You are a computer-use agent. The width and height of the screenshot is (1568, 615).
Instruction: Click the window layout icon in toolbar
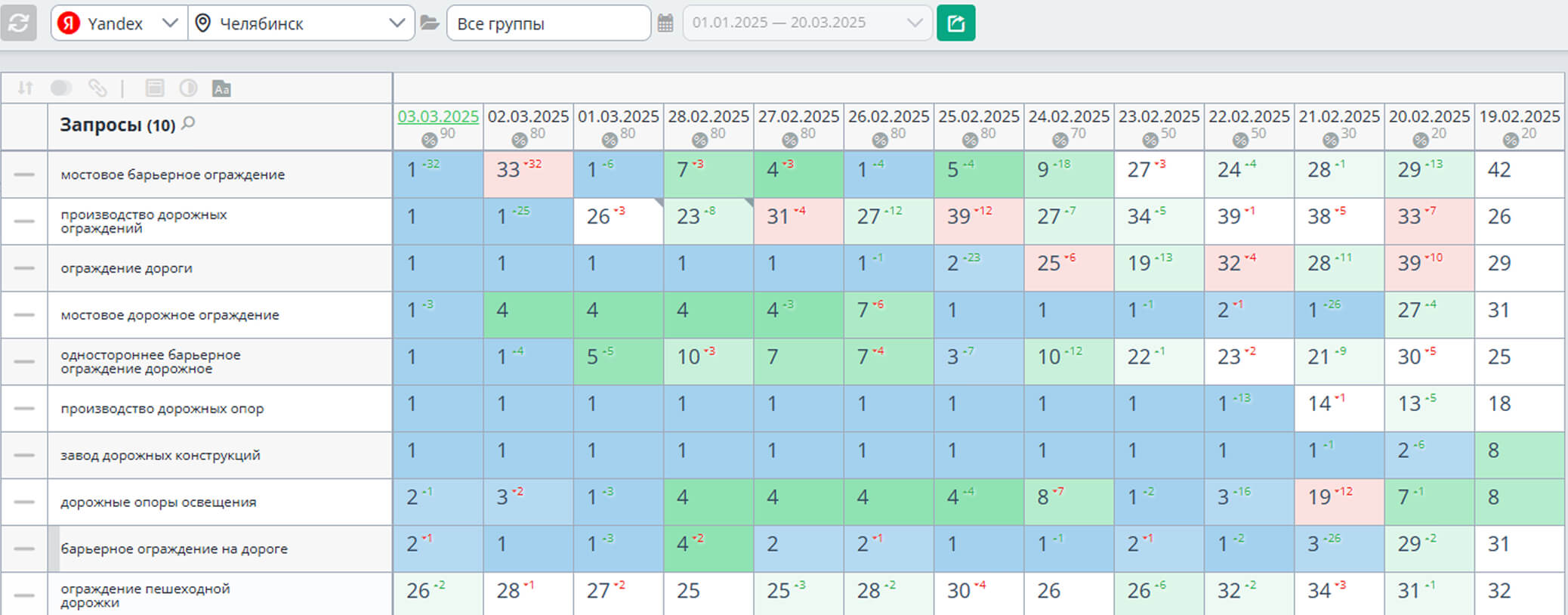(x=155, y=88)
